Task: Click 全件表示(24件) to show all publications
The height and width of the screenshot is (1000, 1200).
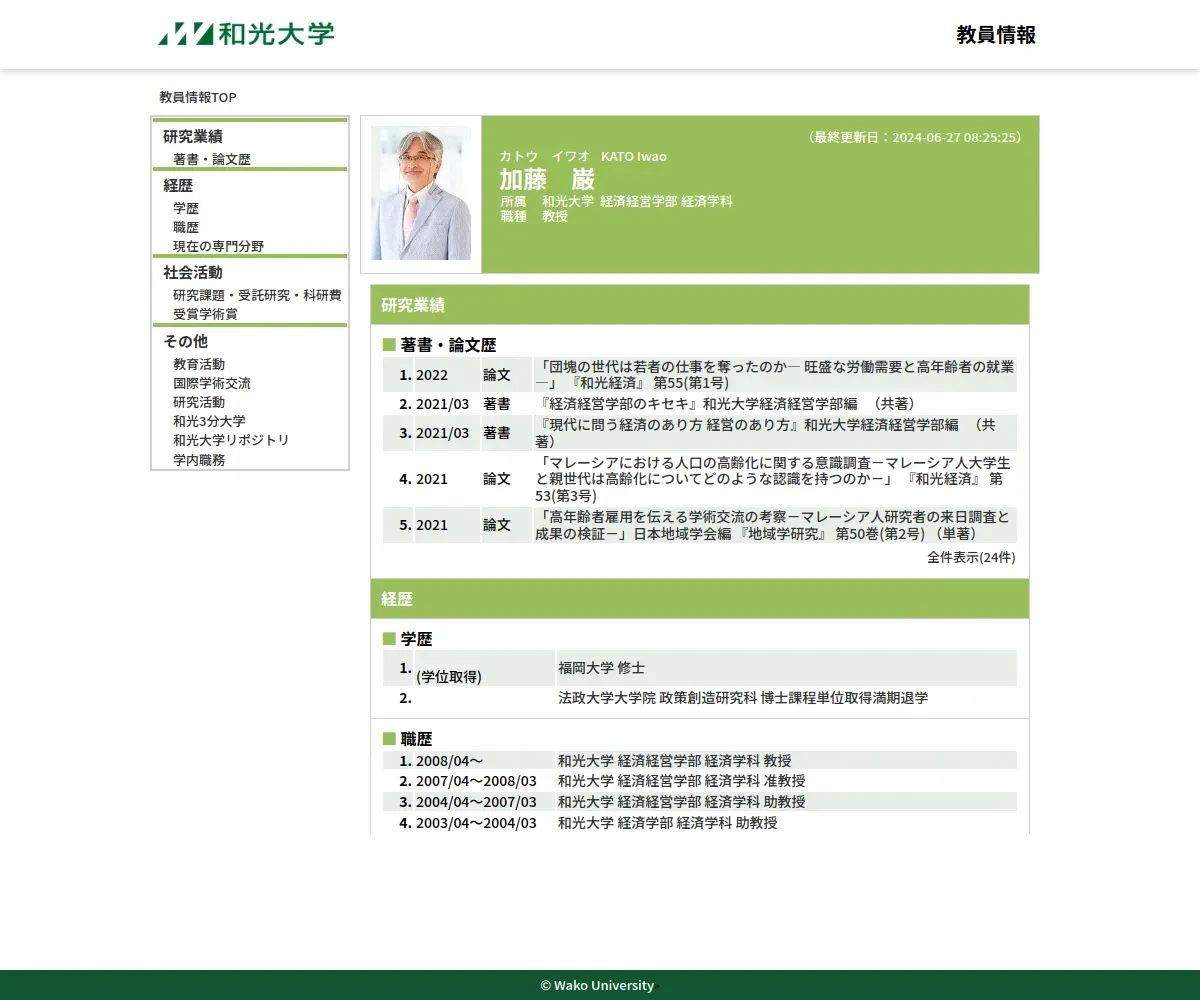Action: 971,557
